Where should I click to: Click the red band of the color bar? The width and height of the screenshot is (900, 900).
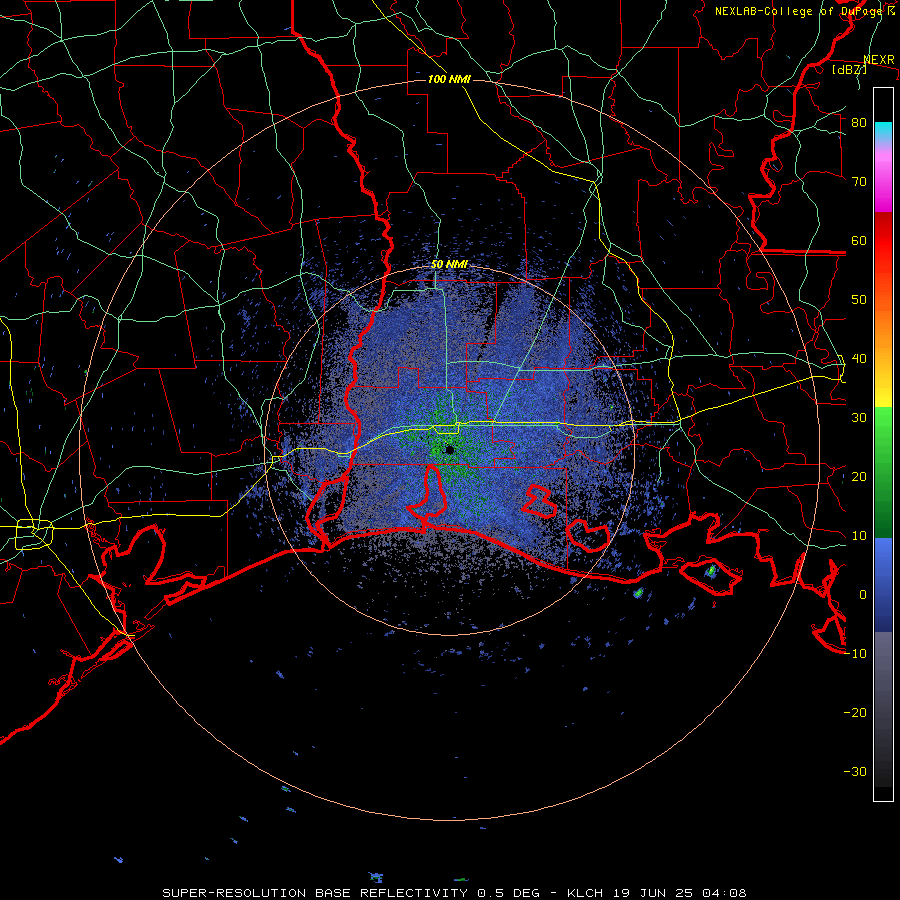883,241
